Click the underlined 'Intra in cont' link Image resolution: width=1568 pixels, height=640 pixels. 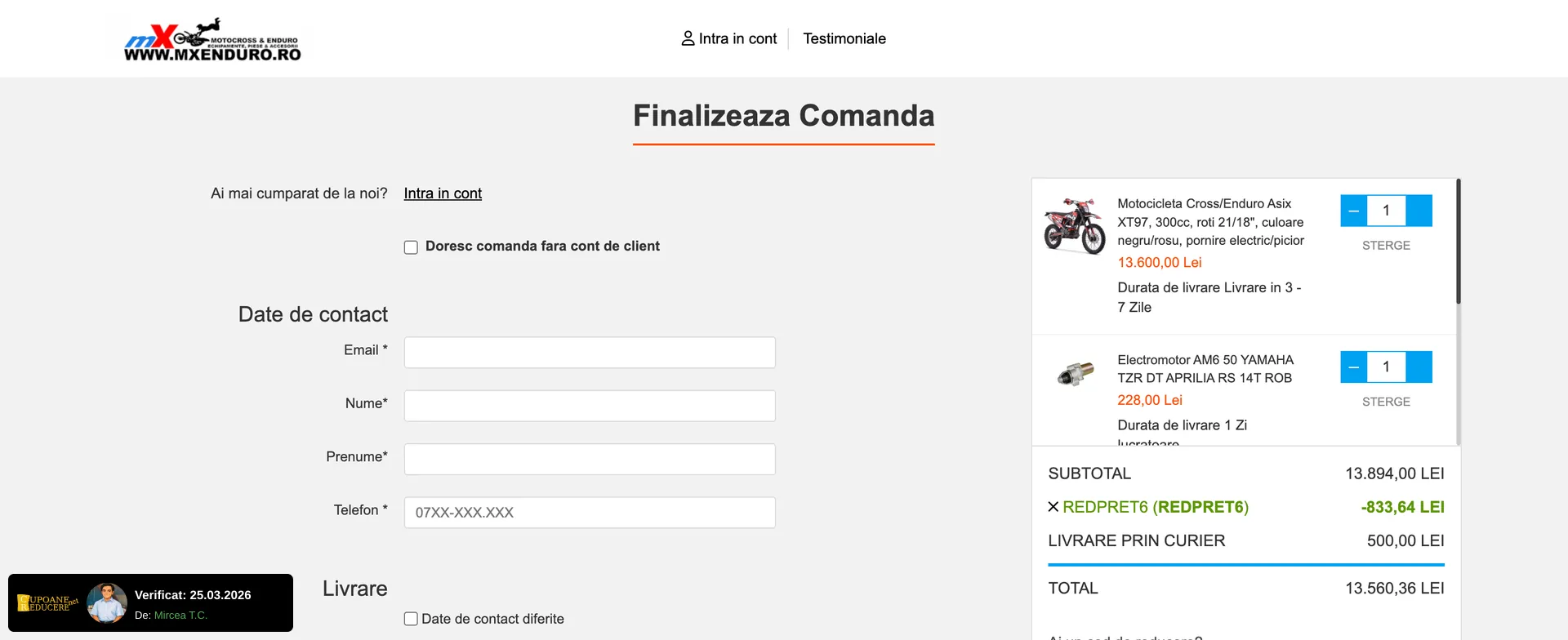pos(443,193)
